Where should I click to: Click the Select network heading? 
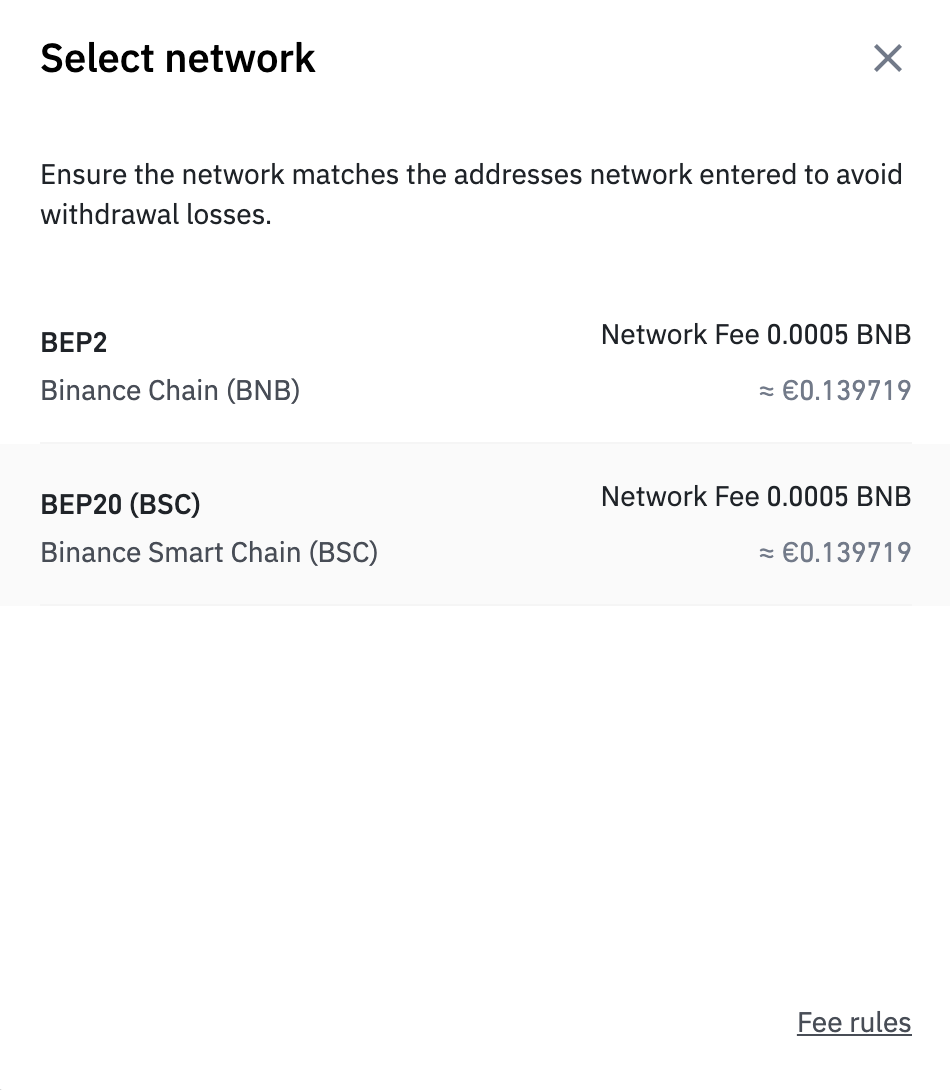(178, 58)
